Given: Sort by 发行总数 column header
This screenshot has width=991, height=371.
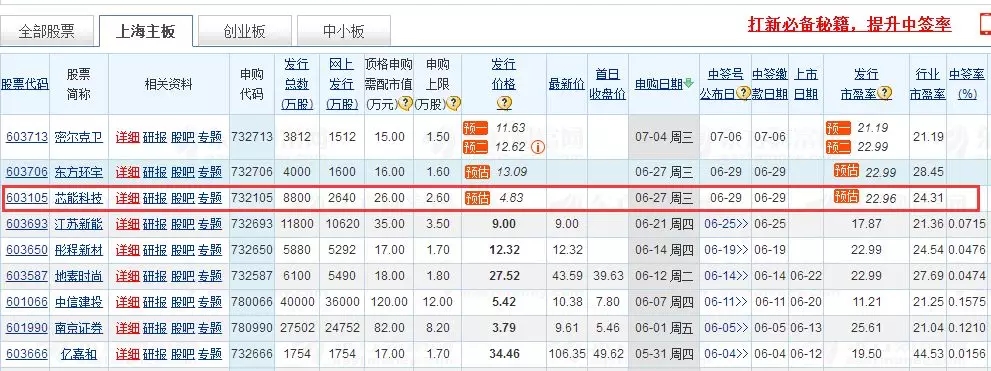Looking at the screenshot, I should [296, 83].
